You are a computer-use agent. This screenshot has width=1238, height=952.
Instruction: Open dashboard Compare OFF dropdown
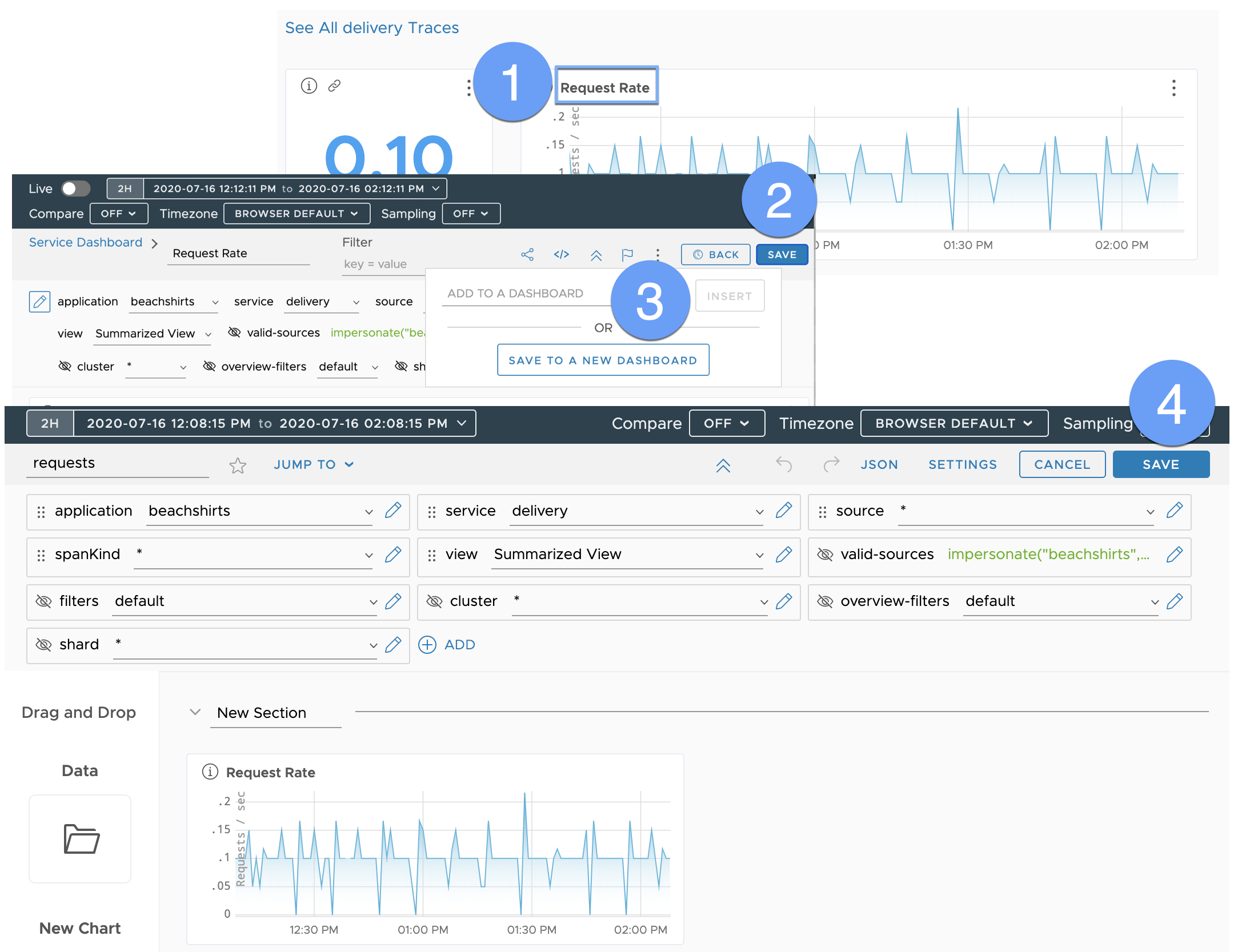pos(727,423)
